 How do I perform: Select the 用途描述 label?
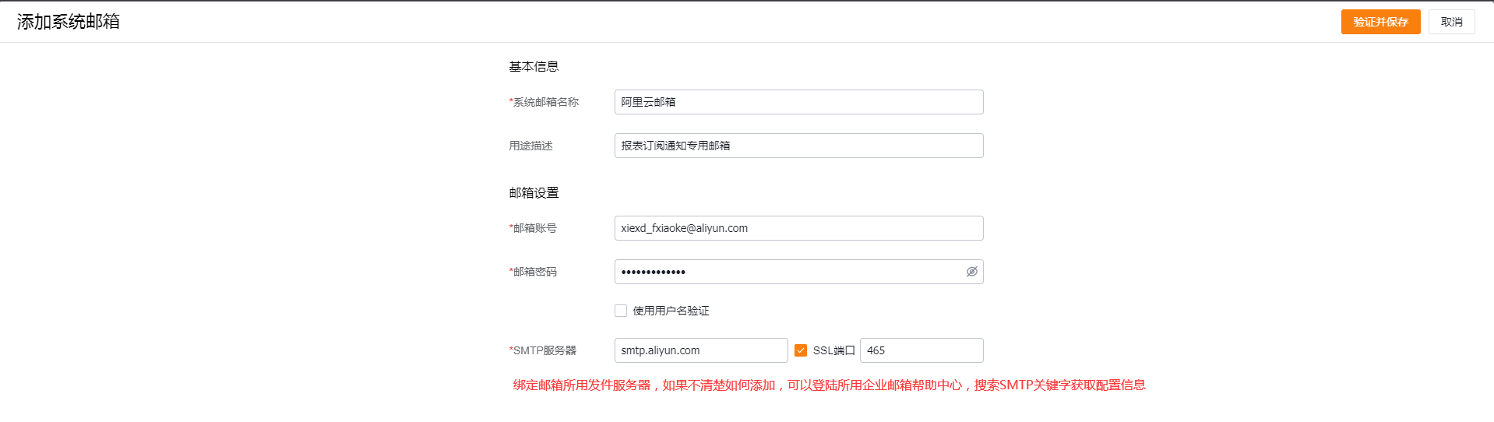coord(531,145)
